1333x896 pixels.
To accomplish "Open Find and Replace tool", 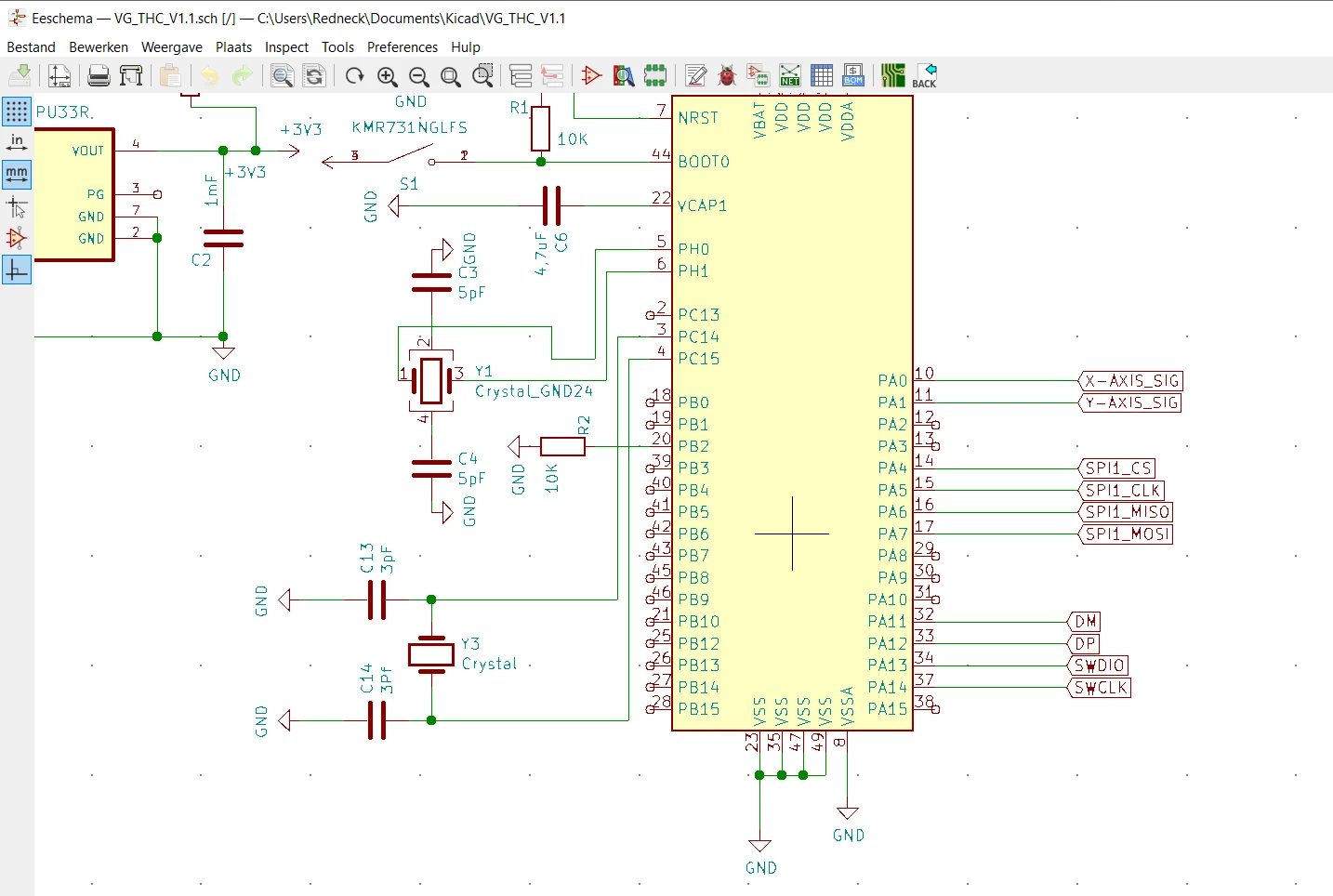I will pyautogui.click(x=314, y=76).
